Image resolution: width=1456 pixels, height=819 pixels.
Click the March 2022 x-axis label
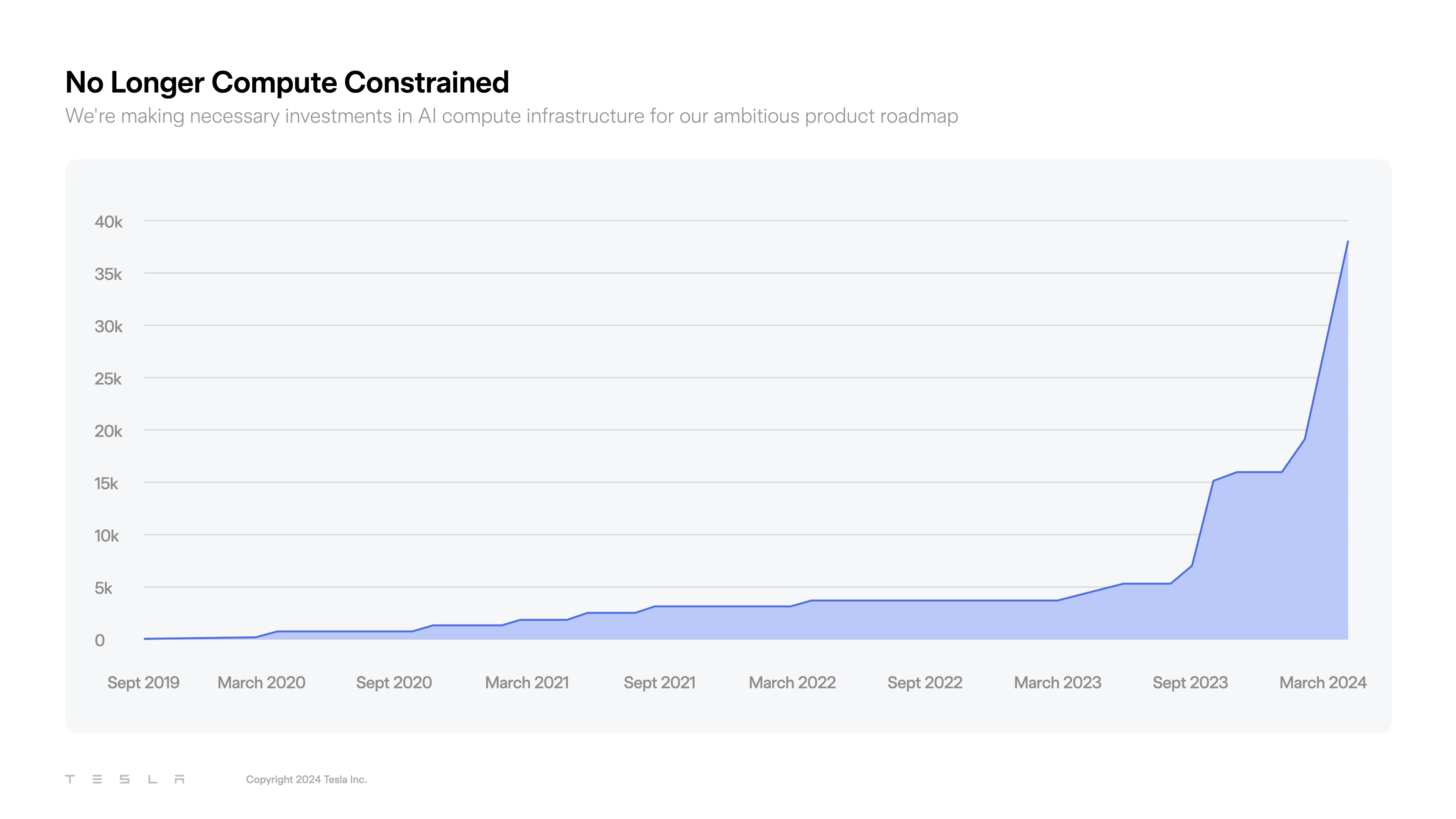[792, 683]
